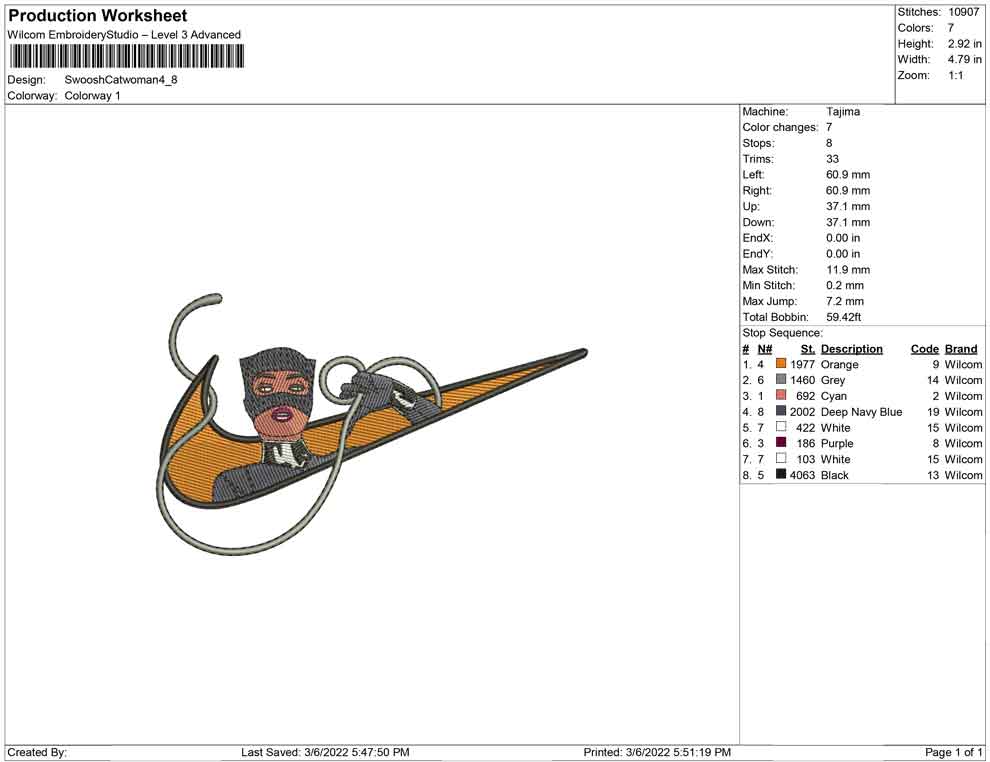The height and width of the screenshot is (762, 990).
Task: Select the Up value '37.1 mm'
Action: (x=848, y=206)
